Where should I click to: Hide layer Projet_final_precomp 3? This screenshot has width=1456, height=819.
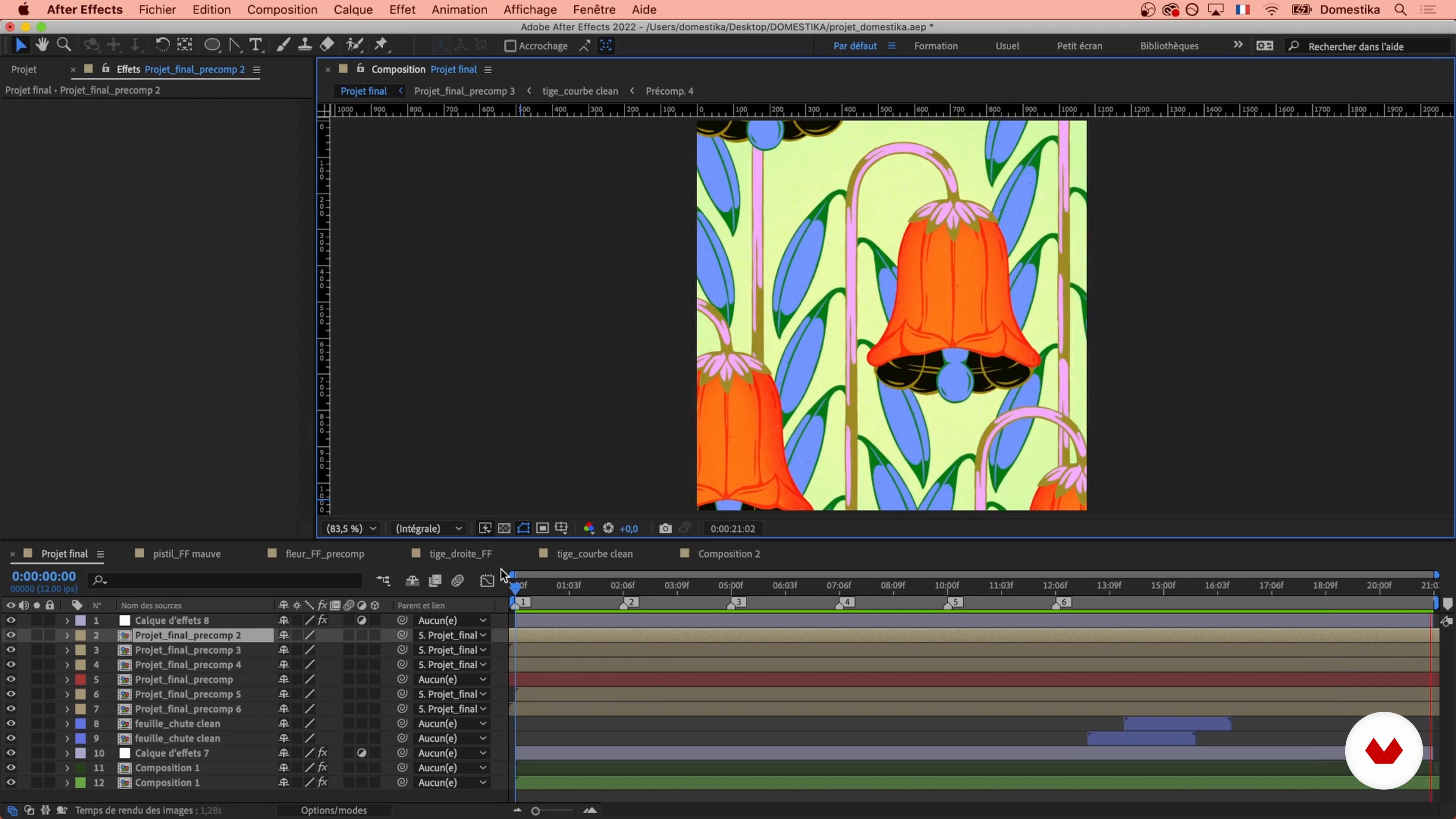(x=11, y=650)
